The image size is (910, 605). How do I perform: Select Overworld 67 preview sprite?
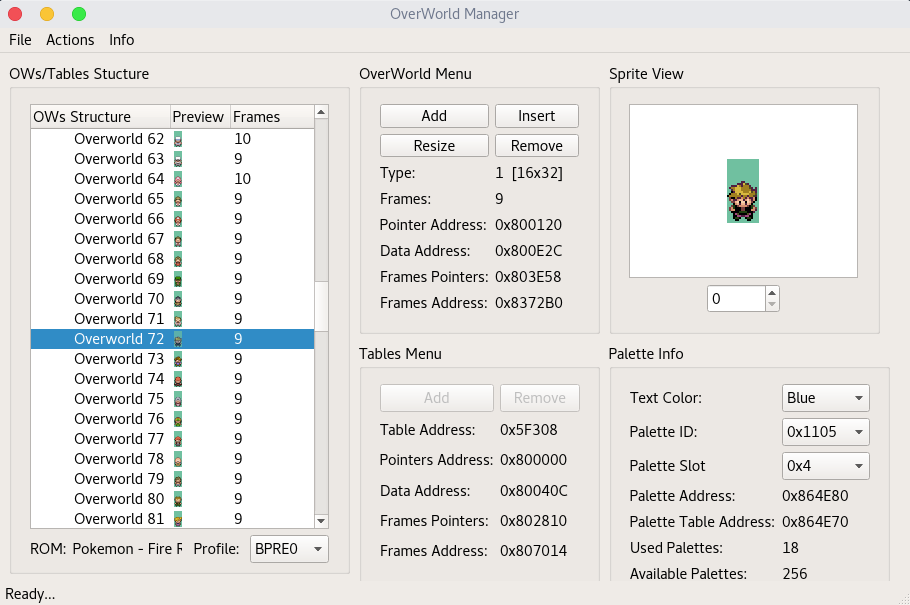(x=178, y=239)
